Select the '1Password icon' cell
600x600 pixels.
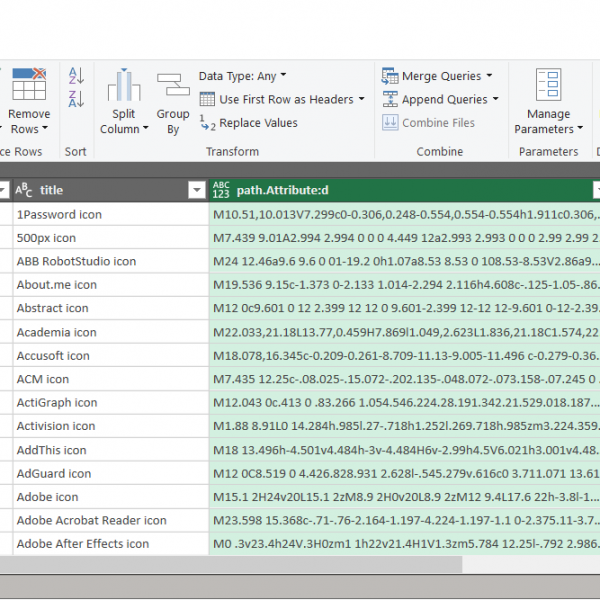(111, 214)
